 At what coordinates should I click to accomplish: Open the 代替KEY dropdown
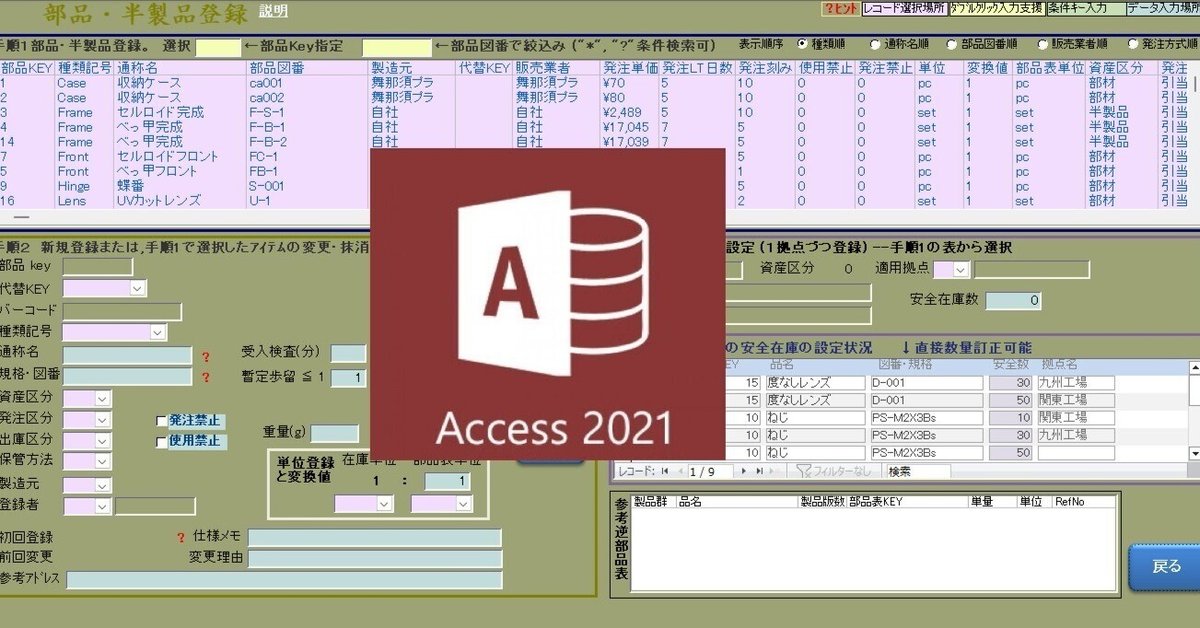[138, 289]
